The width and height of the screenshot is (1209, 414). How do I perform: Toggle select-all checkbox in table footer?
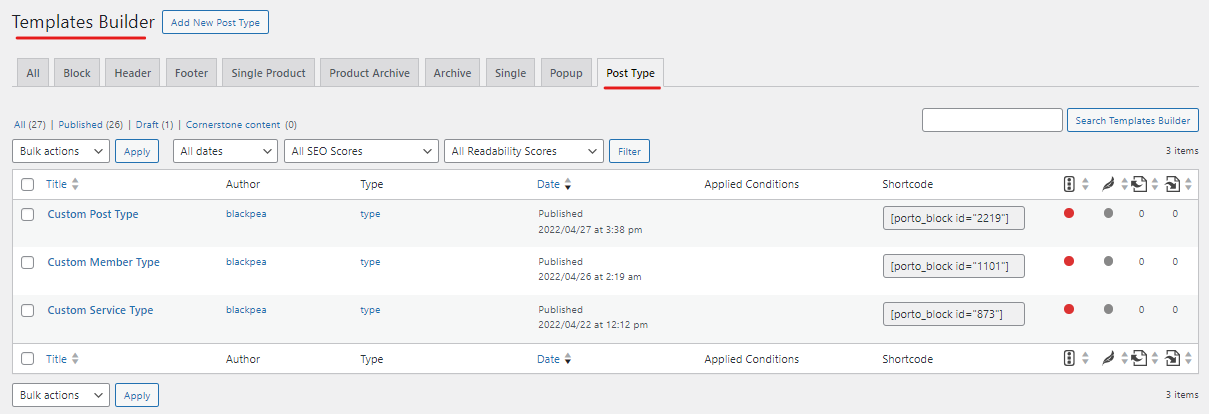point(27,359)
